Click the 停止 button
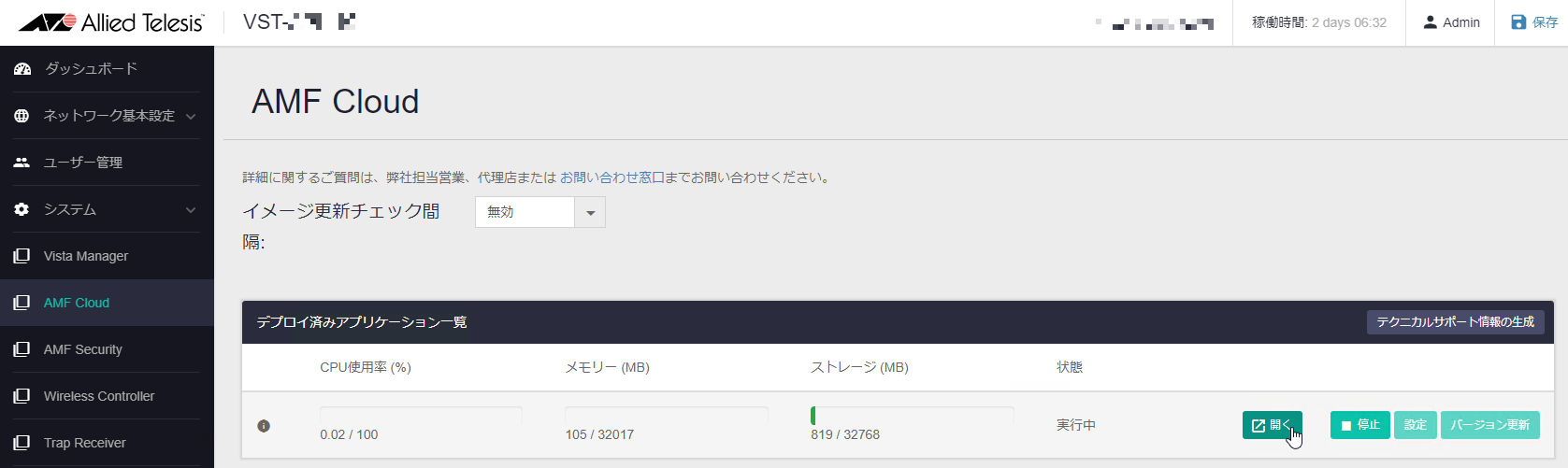Image resolution: width=1568 pixels, height=468 pixels. (1360, 425)
